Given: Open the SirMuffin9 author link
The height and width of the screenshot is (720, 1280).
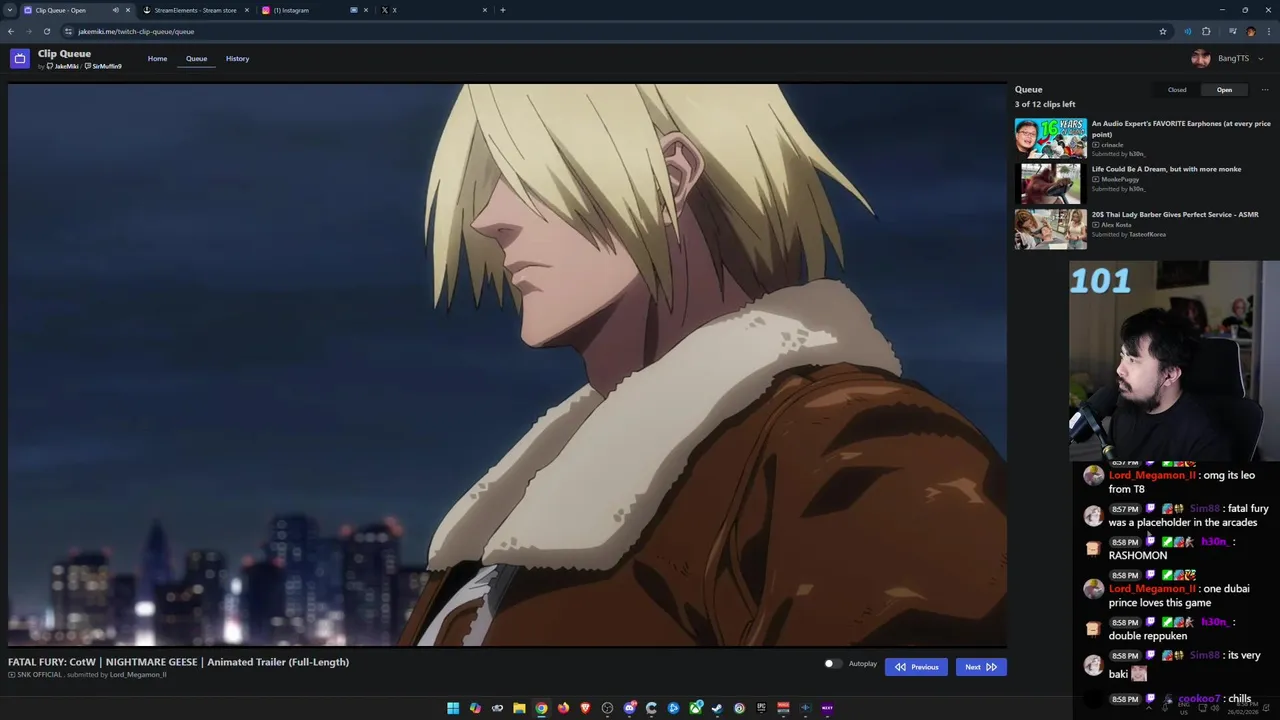Looking at the screenshot, I should [103, 67].
